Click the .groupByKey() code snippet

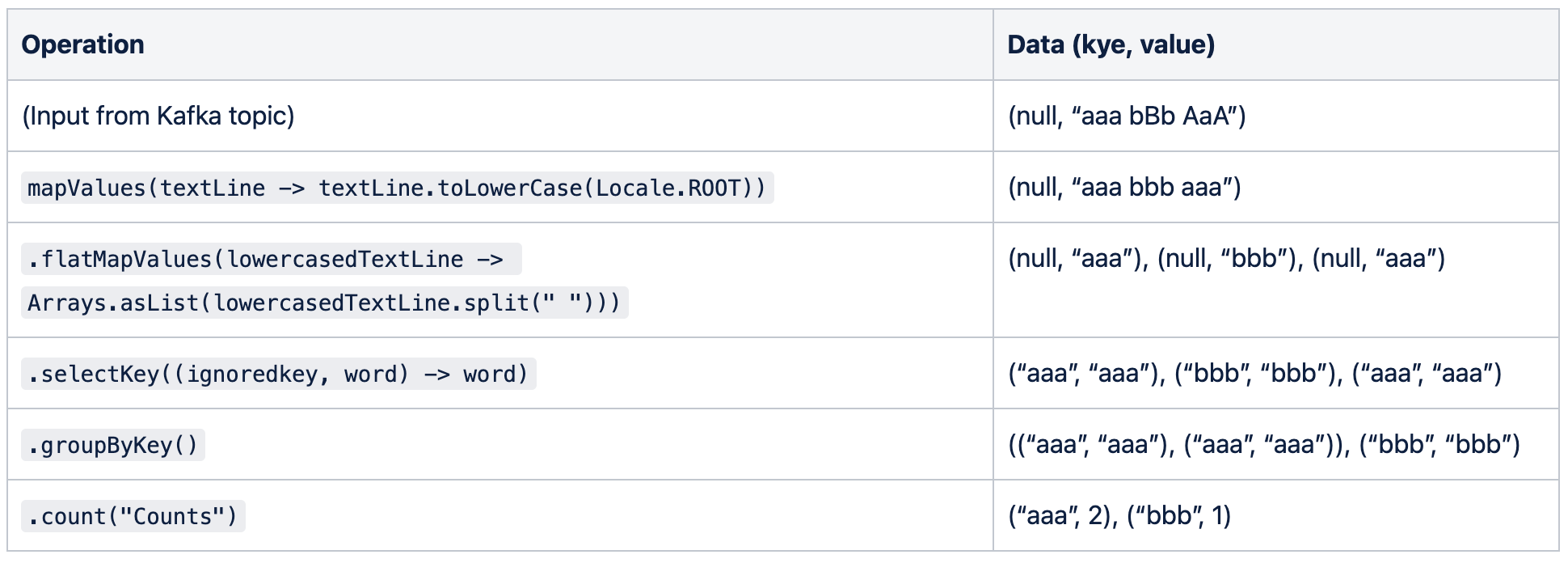pos(112,445)
